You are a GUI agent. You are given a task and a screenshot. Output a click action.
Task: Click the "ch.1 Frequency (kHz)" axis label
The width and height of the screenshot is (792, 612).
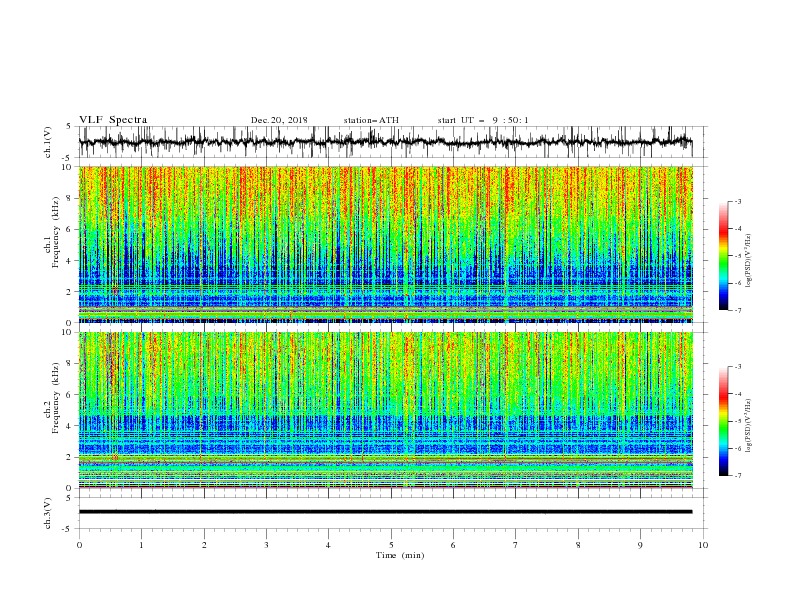click(x=52, y=232)
